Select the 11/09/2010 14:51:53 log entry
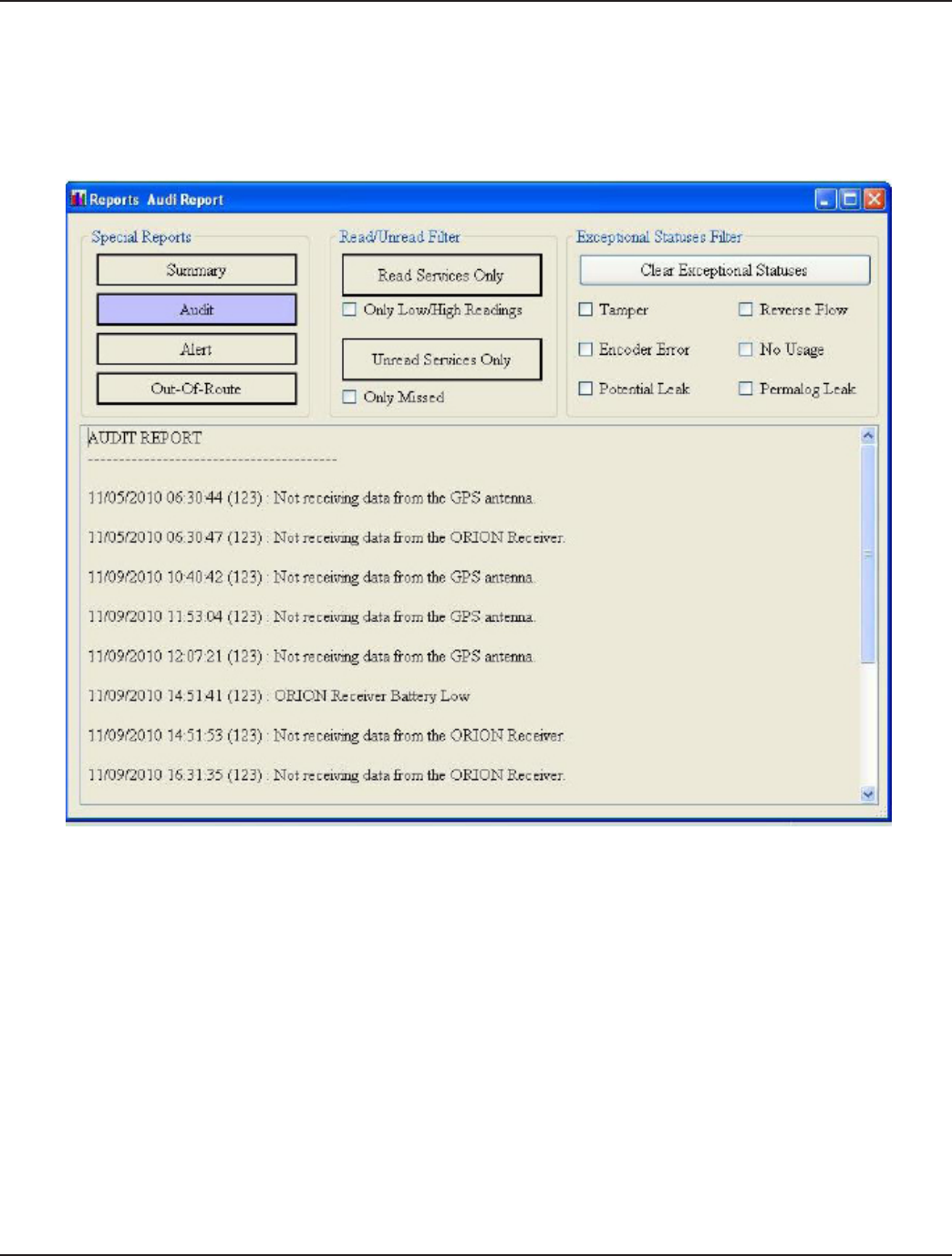Screen dimensions: 952x1256 point(326,735)
